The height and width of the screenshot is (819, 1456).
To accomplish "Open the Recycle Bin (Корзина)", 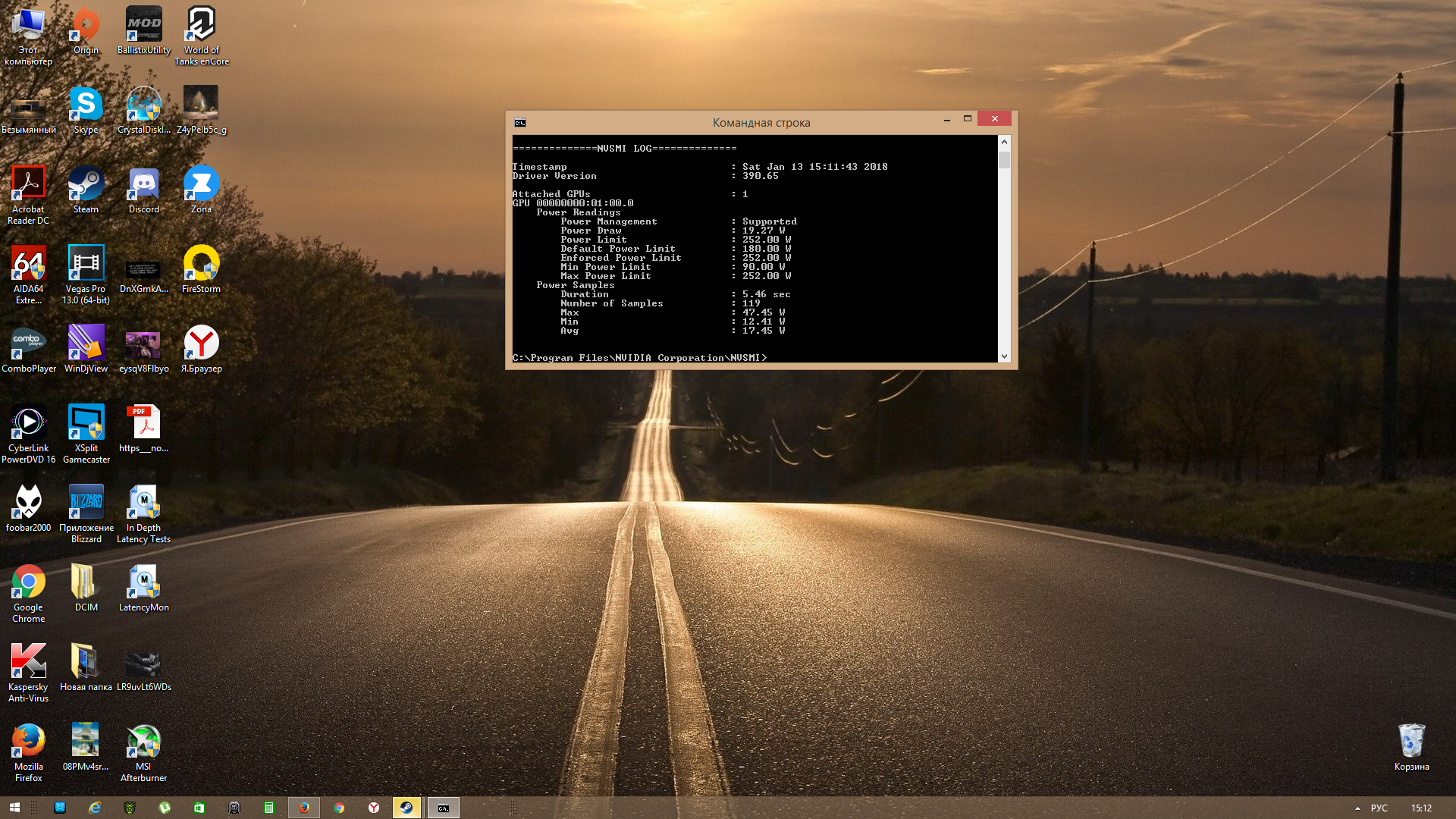I will (x=1411, y=742).
